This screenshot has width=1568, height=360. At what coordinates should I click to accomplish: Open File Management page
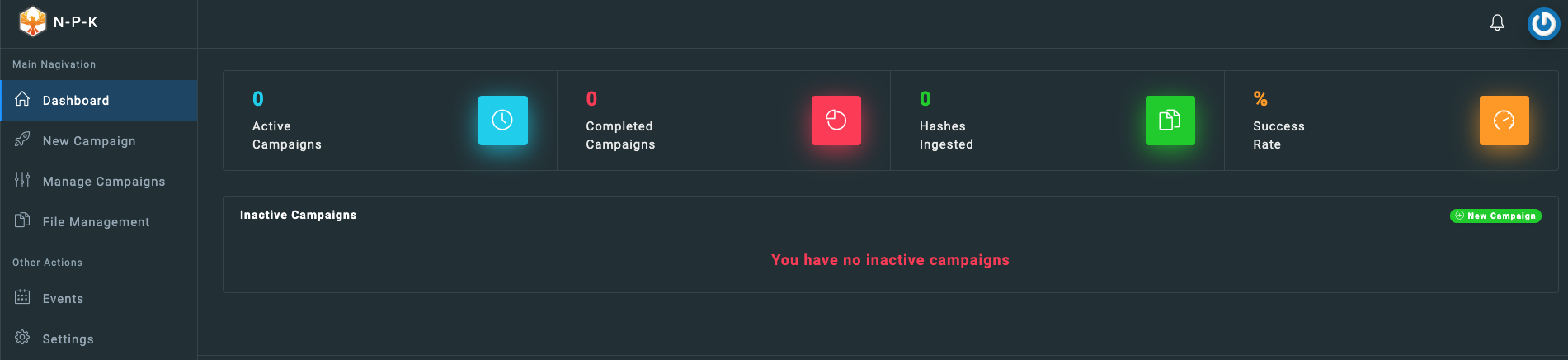click(99, 222)
